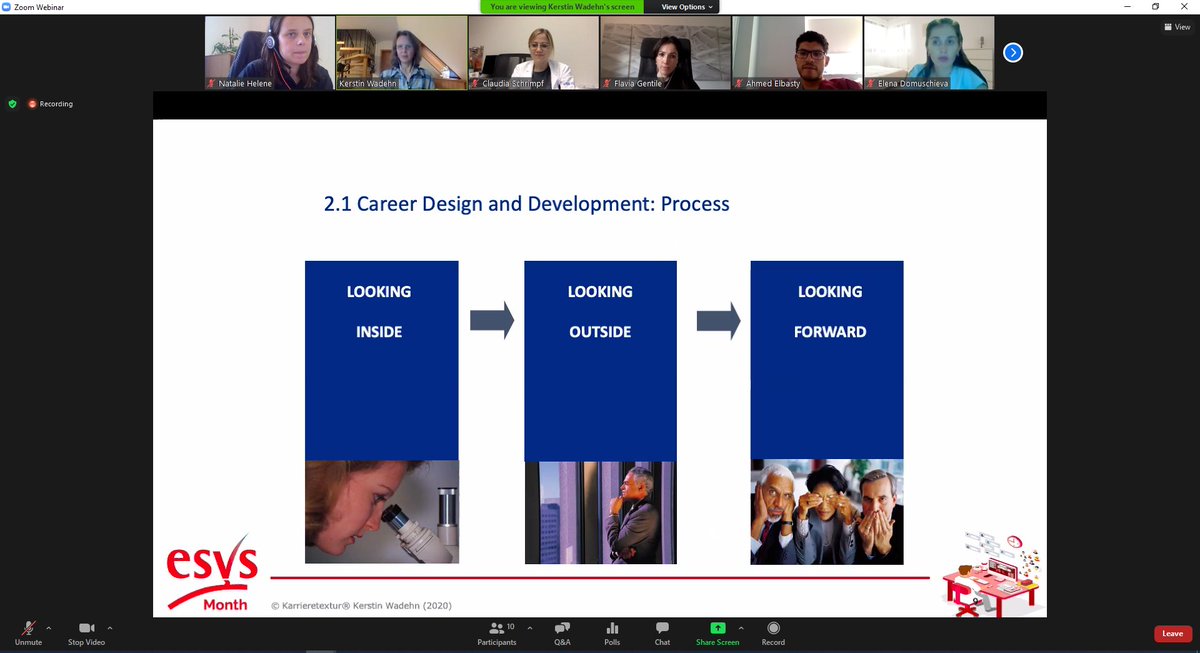Select Claudia Schrimpf's video thumbnail

(x=534, y=53)
